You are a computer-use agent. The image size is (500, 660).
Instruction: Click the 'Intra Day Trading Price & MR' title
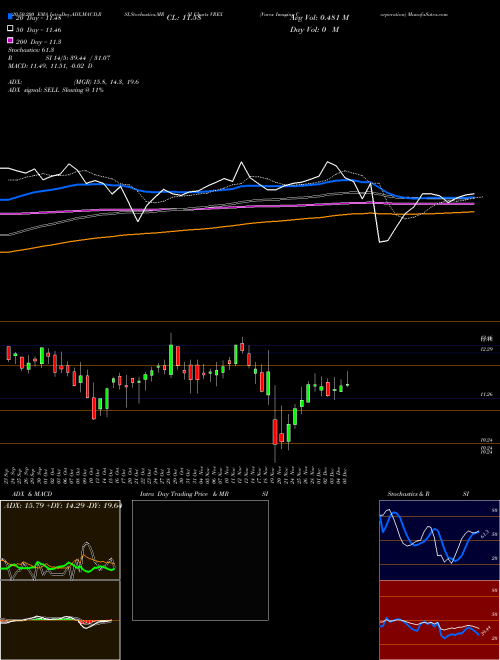[x=184, y=494]
